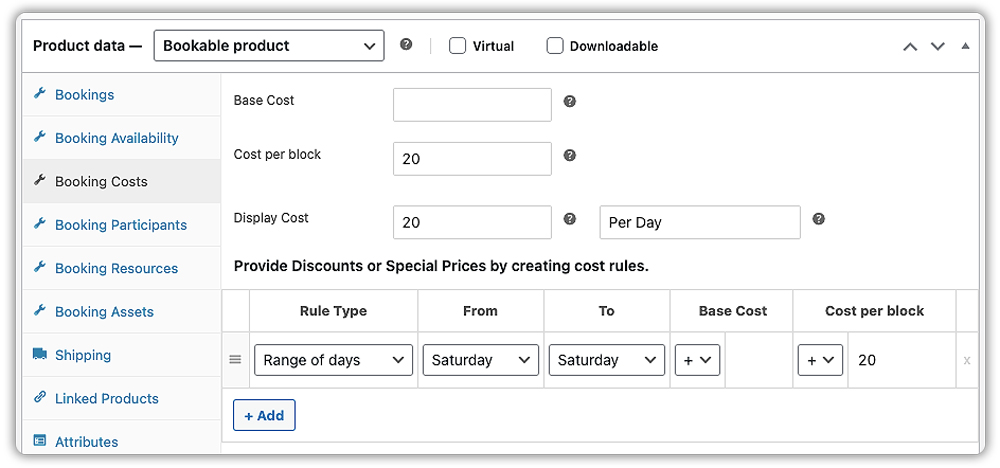This screenshot has width=1000, height=468.
Task: Focus the rule row Cost per block value 20
Action: click(902, 360)
